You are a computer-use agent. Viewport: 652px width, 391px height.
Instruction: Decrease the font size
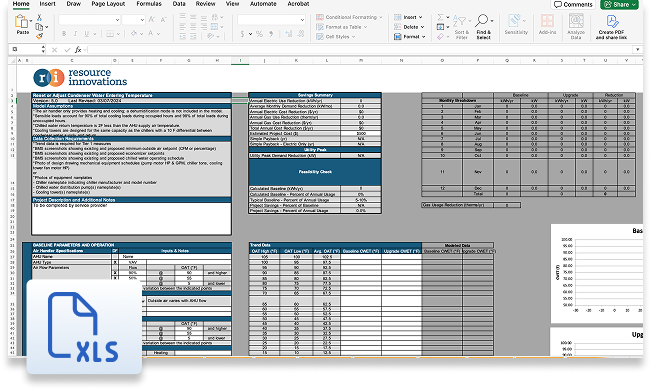163,20
